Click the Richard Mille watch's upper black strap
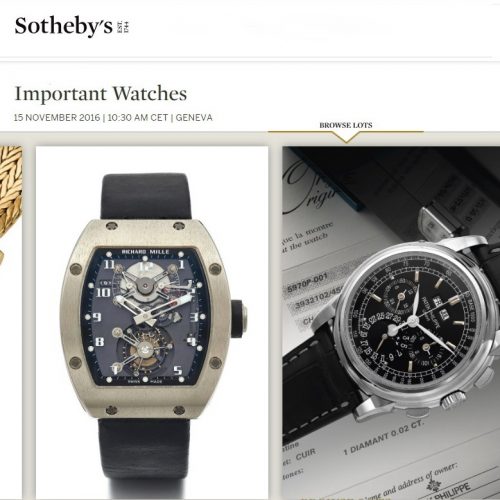Viewport: 500px width, 500px height. [146, 196]
